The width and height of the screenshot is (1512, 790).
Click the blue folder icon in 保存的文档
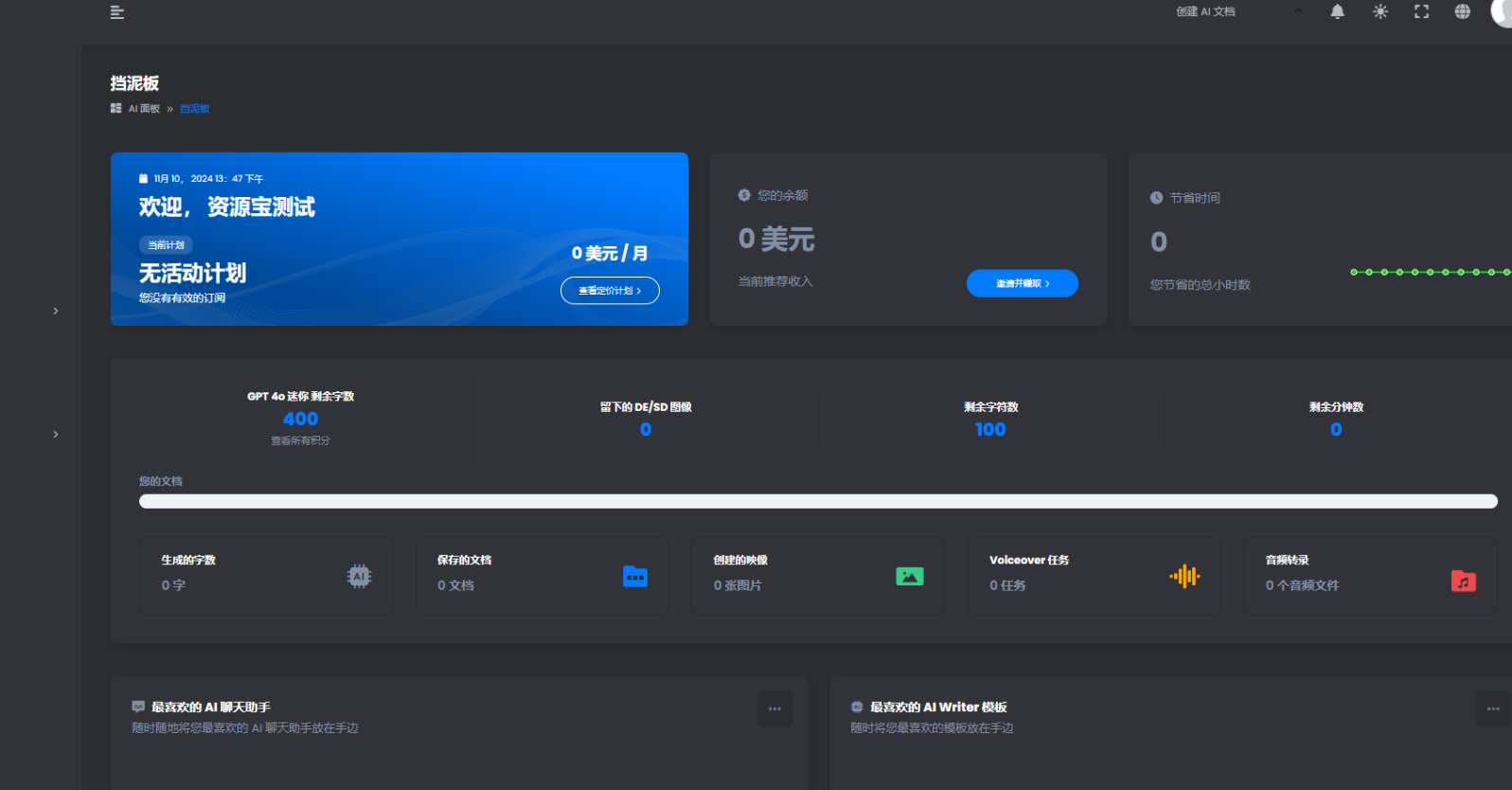coord(635,576)
